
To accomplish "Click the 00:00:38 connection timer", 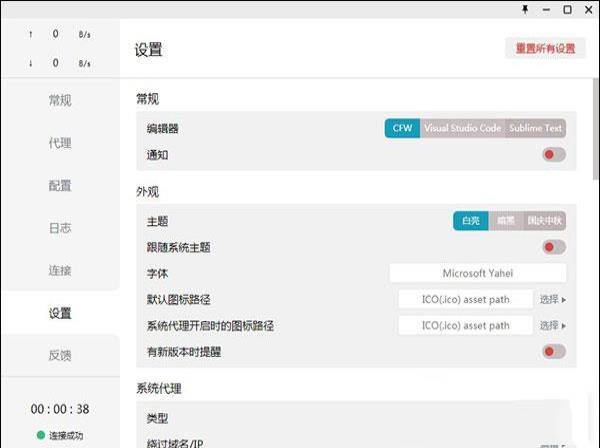I will point(60,409).
